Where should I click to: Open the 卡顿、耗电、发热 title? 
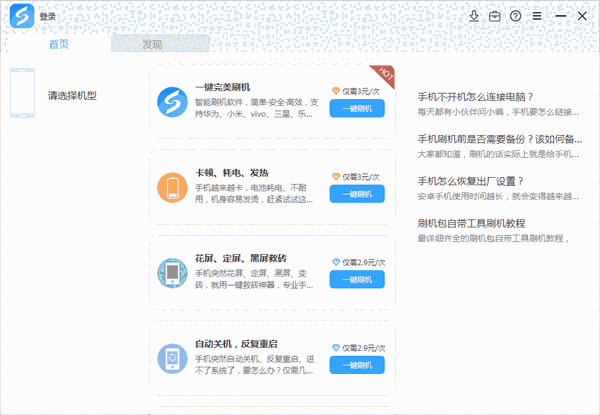tap(232, 173)
